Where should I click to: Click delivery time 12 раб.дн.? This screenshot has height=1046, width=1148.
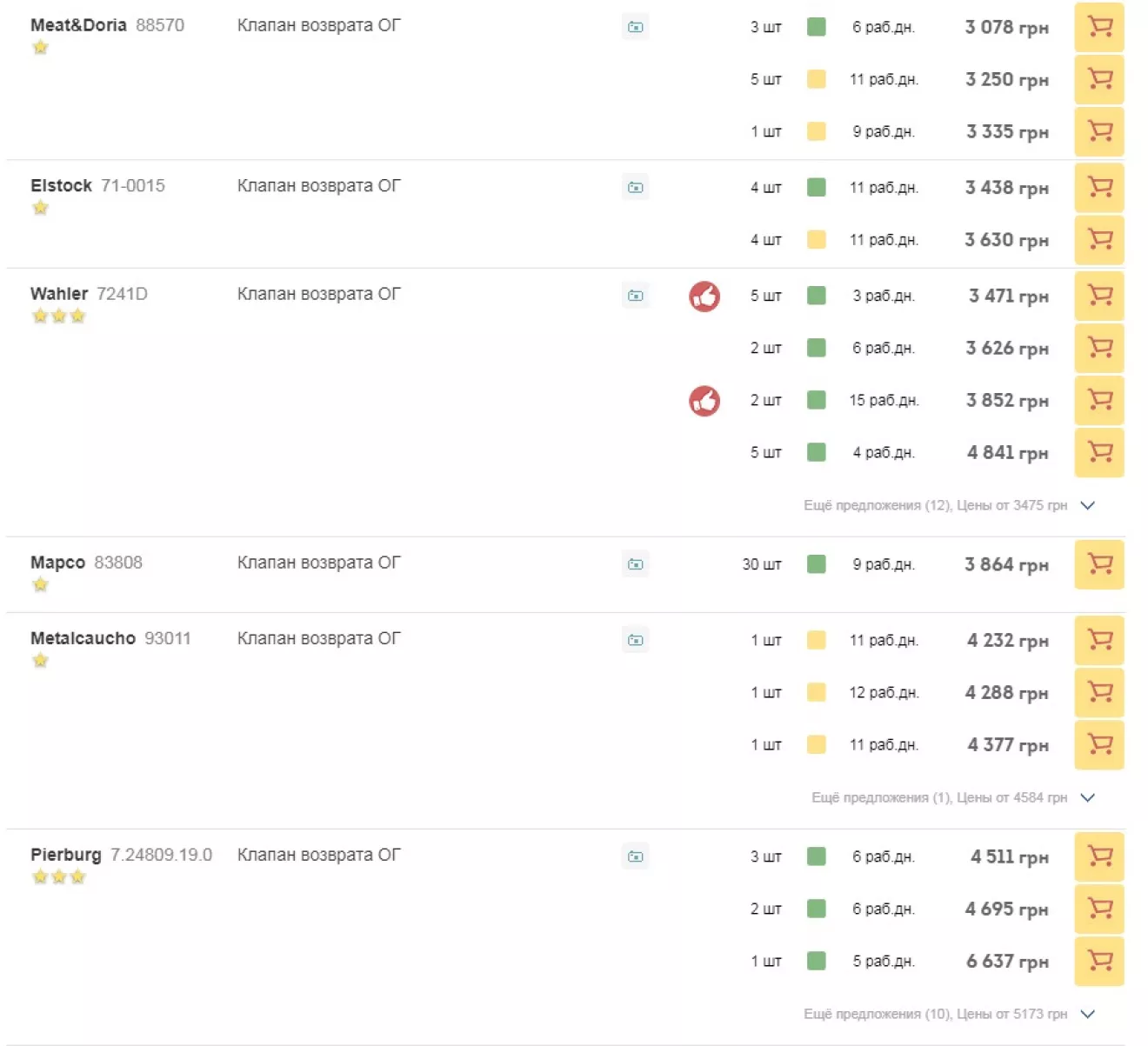884,693
